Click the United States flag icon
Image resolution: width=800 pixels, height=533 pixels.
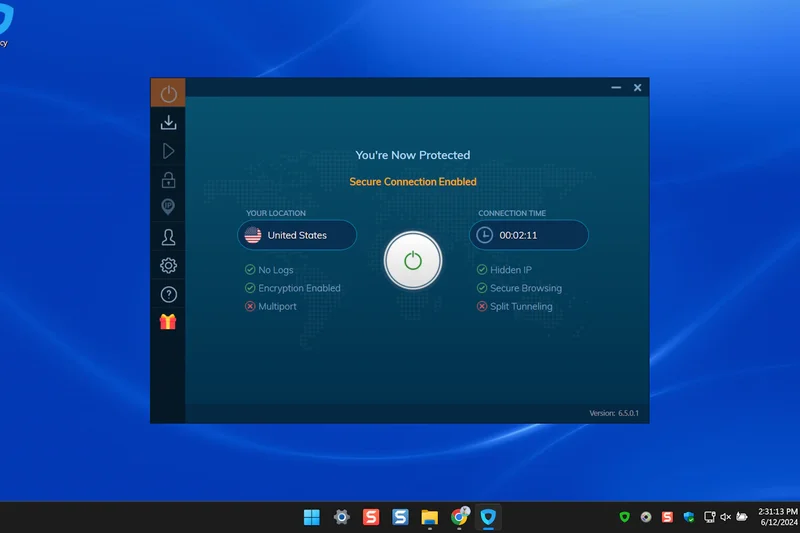pos(253,235)
